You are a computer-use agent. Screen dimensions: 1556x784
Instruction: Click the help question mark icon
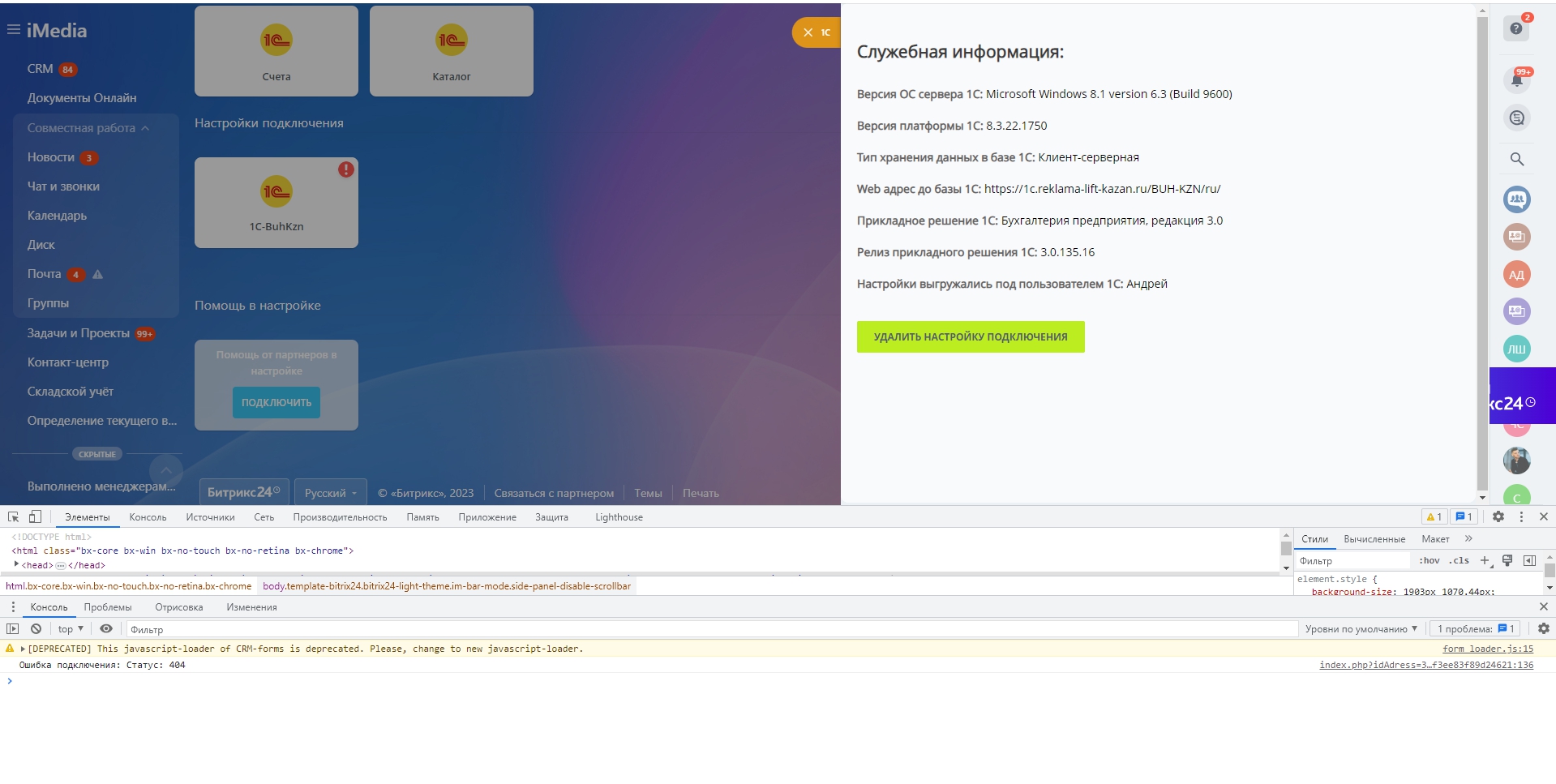(1516, 28)
